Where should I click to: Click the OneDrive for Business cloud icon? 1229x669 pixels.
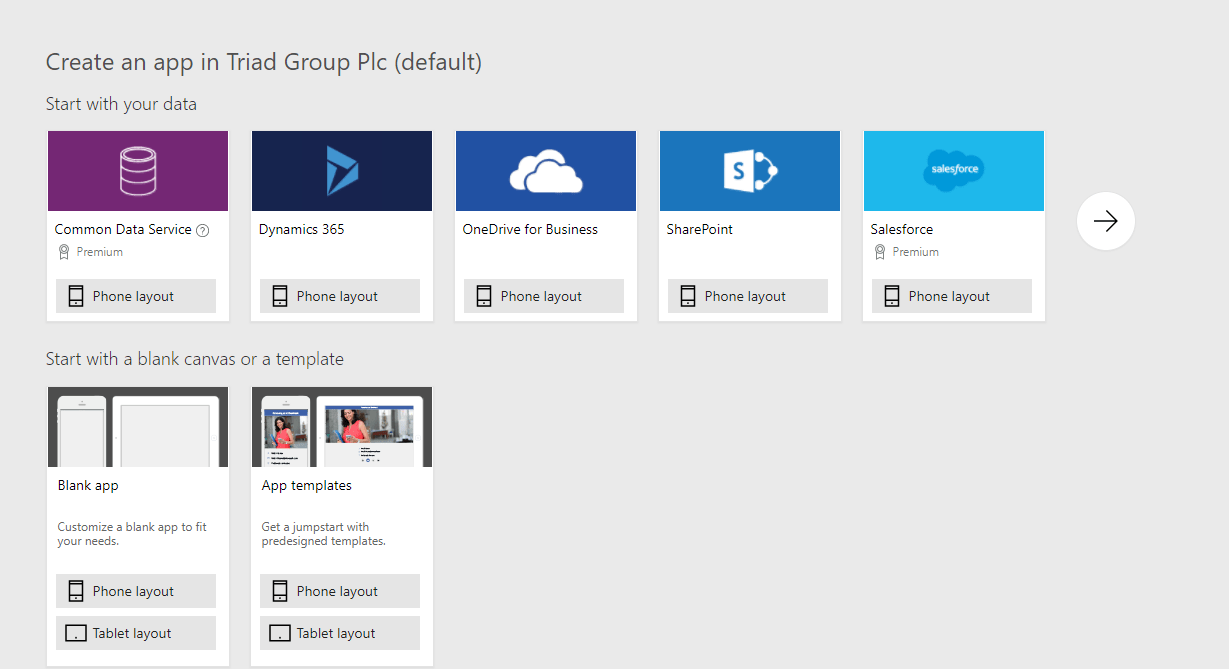pyautogui.click(x=546, y=171)
